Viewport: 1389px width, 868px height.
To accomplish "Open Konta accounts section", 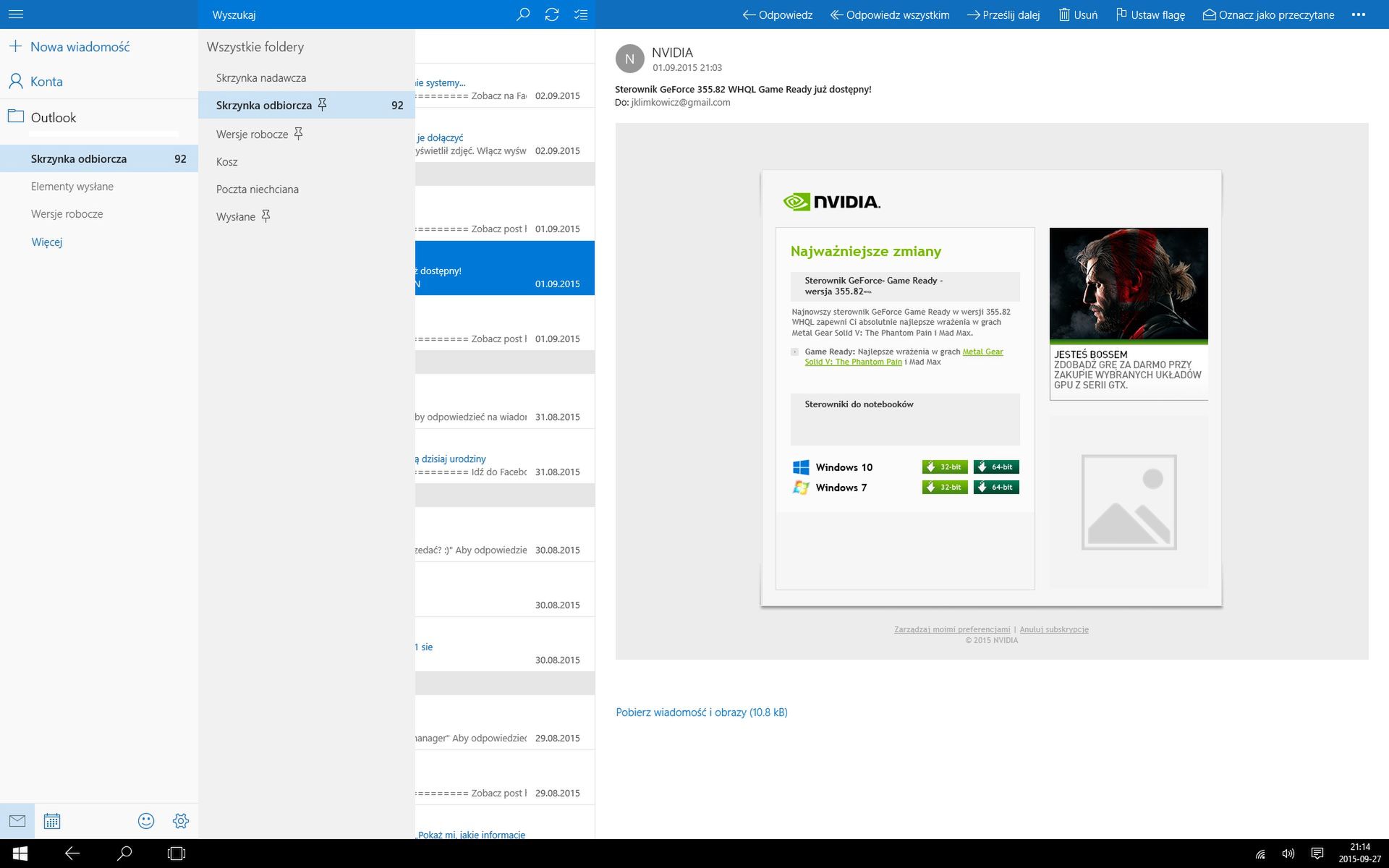I will [35, 81].
